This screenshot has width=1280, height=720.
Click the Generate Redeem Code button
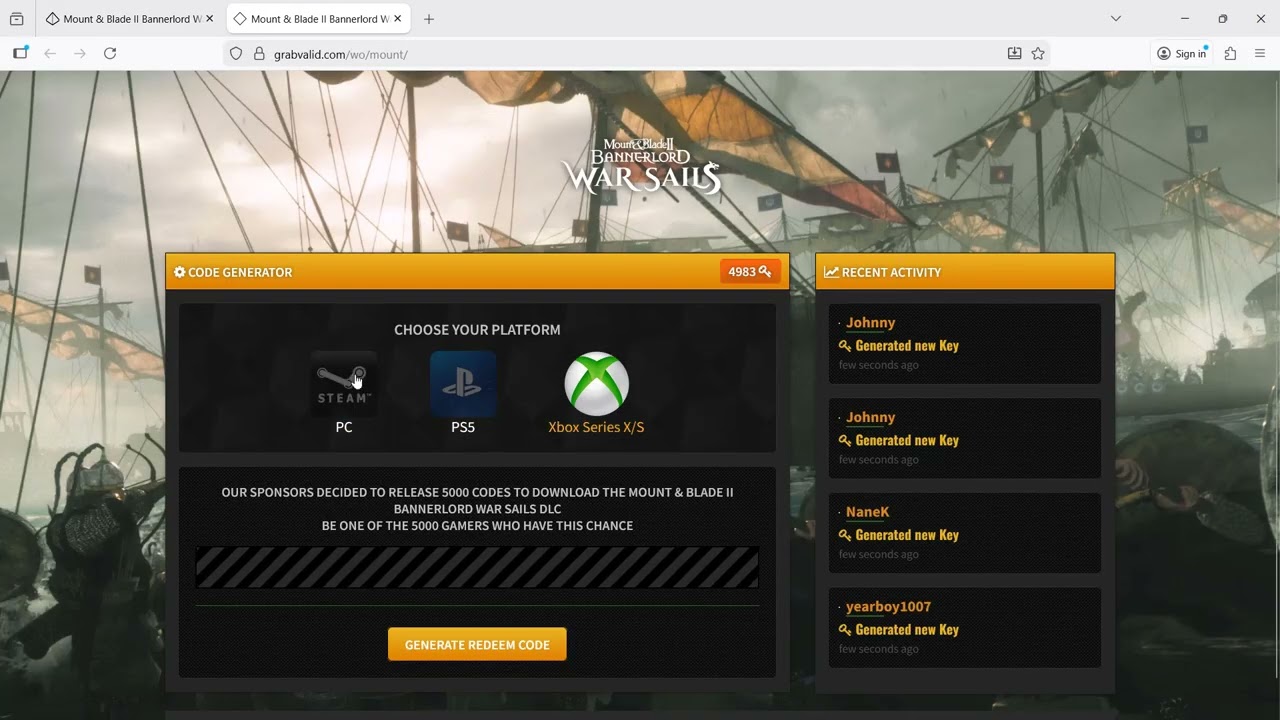(477, 645)
